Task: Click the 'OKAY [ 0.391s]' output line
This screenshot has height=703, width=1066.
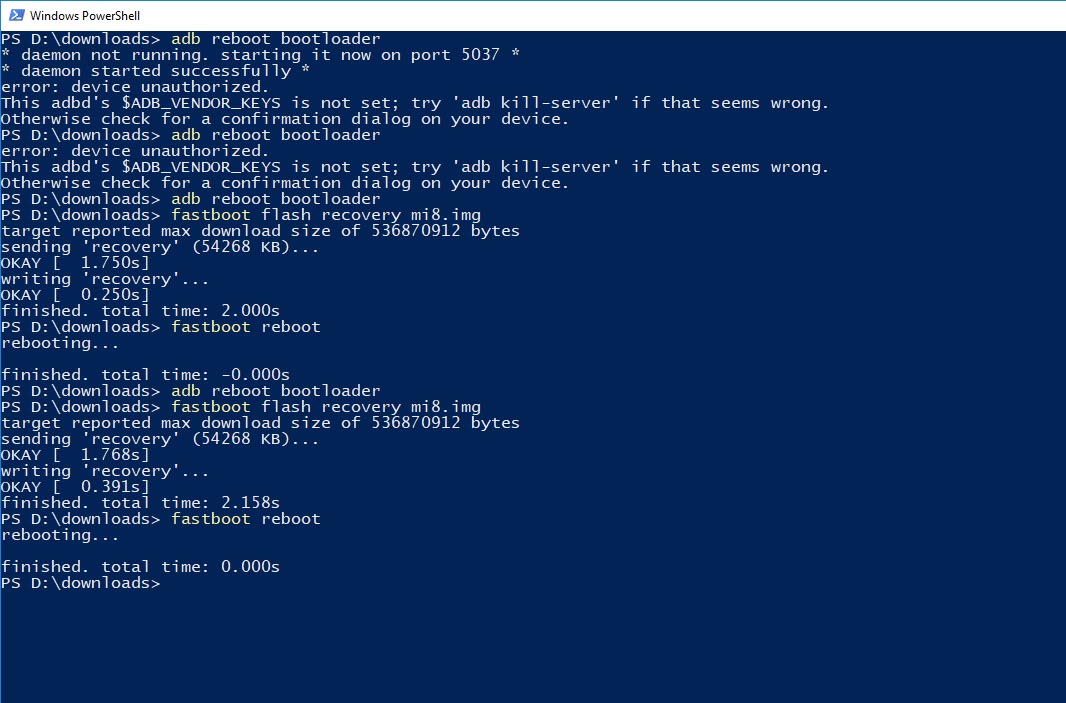Action: point(75,487)
